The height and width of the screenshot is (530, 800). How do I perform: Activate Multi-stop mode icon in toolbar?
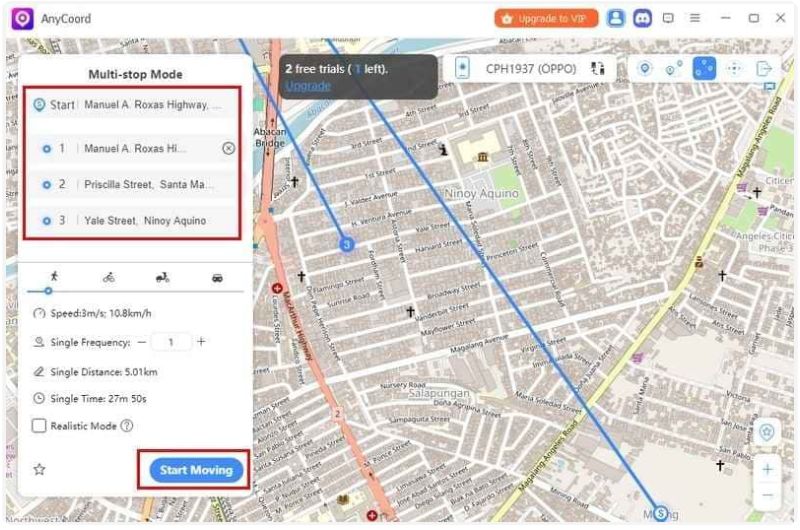click(x=704, y=68)
